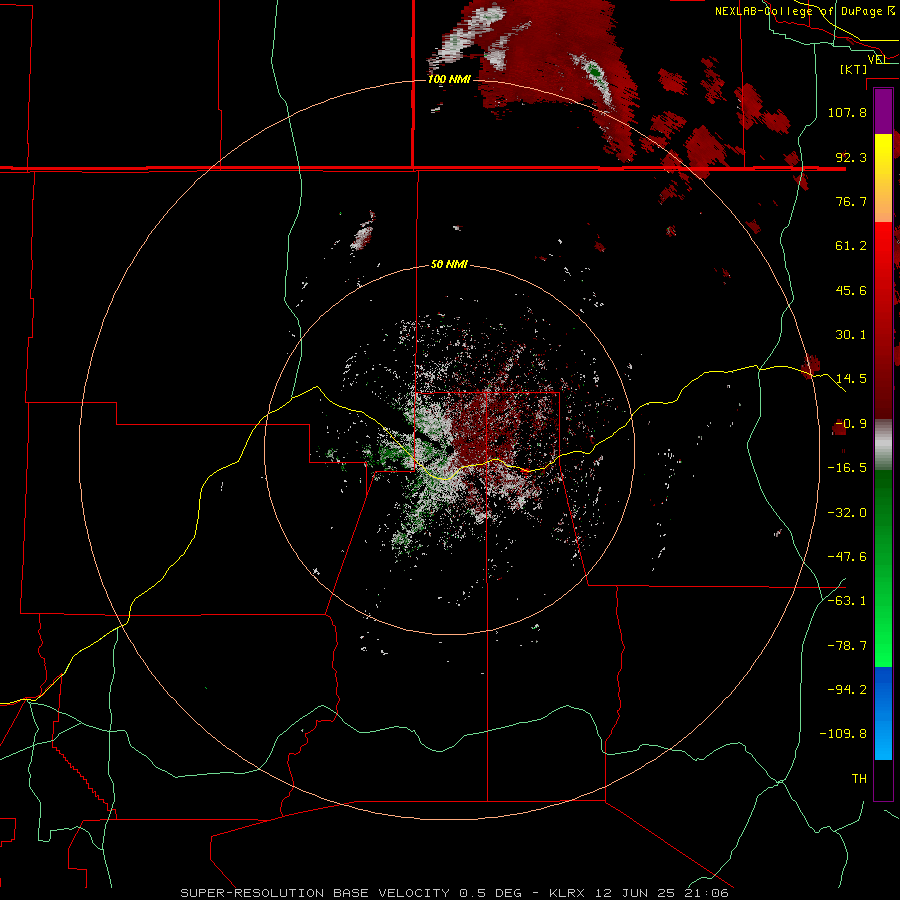
Task: Select the -16.5 legend value
Action: (x=847, y=468)
